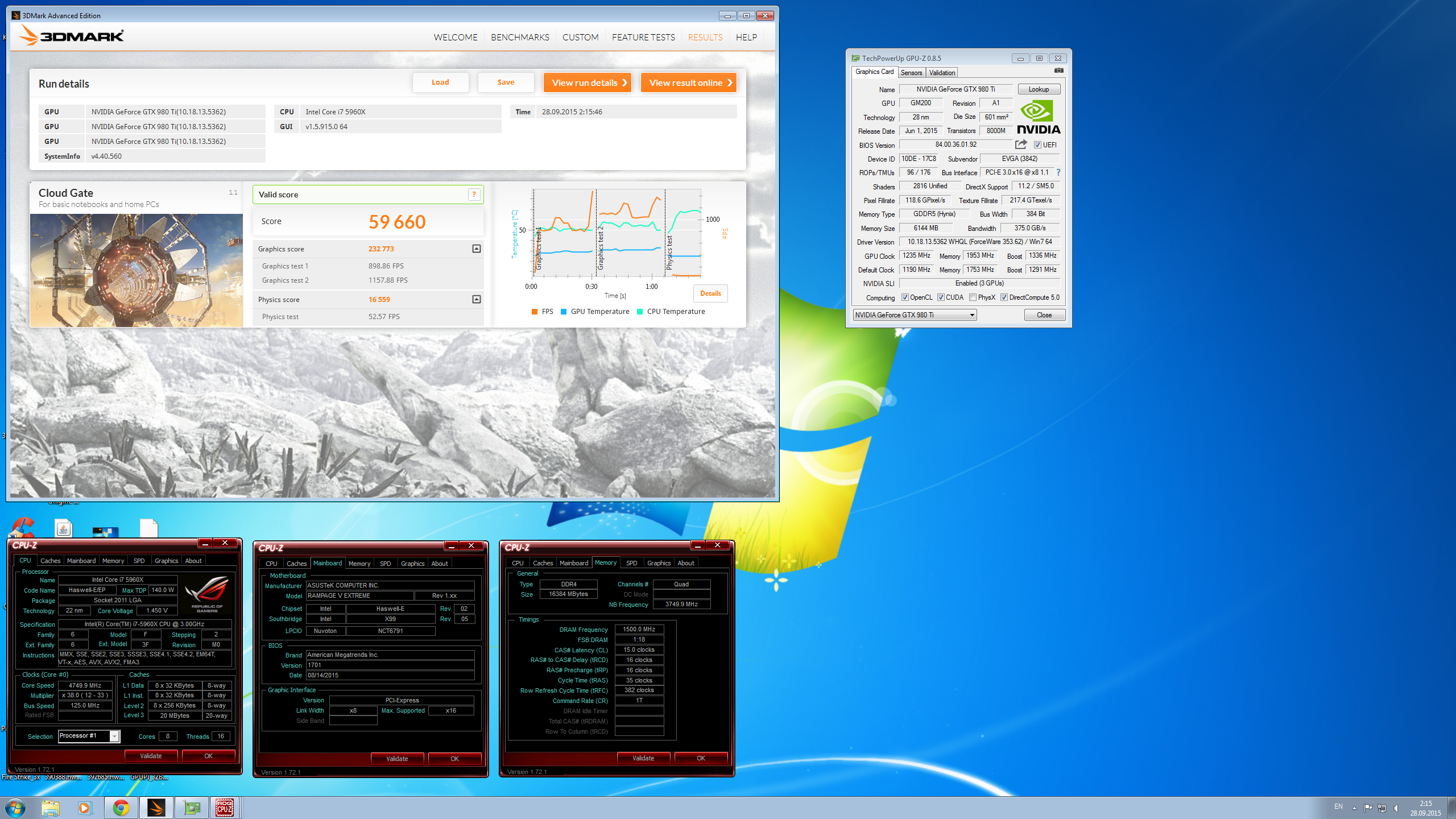Click the blue GPU Temperature legend swatch
The height and width of the screenshot is (819, 1456).
(564, 312)
